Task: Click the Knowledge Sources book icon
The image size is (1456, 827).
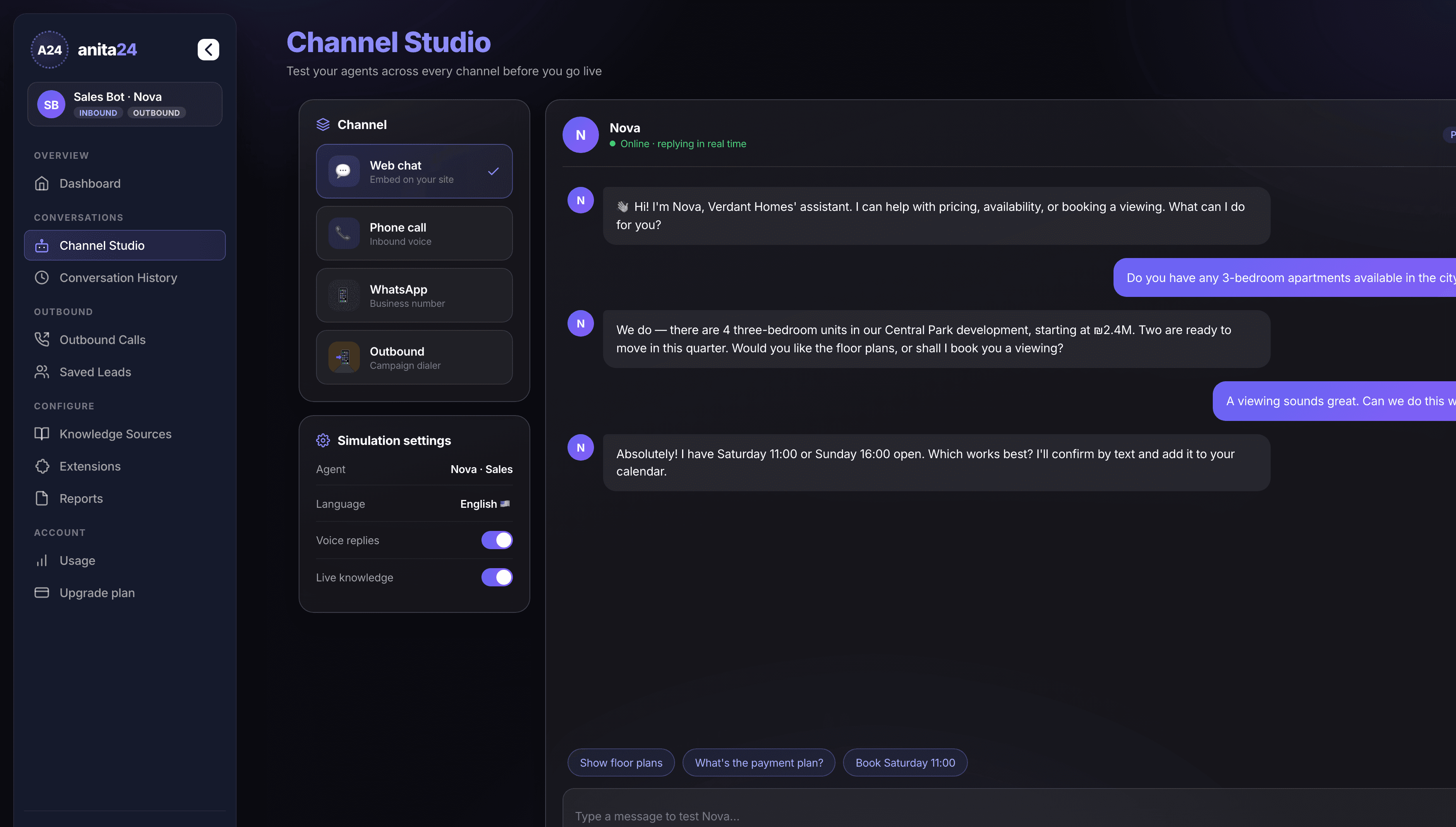Action: 41,434
